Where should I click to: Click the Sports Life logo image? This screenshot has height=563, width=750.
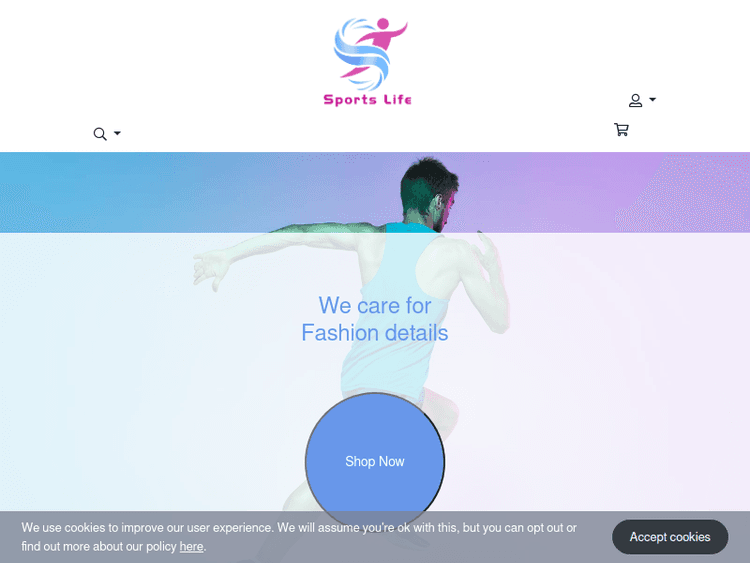(367, 62)
